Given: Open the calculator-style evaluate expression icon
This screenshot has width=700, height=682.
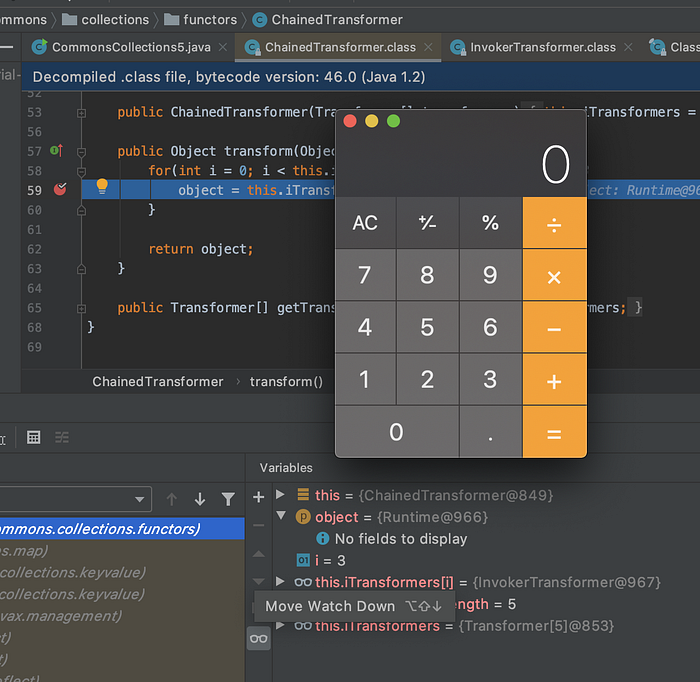Looking at the screenshot, I should (x=33, y=437).
